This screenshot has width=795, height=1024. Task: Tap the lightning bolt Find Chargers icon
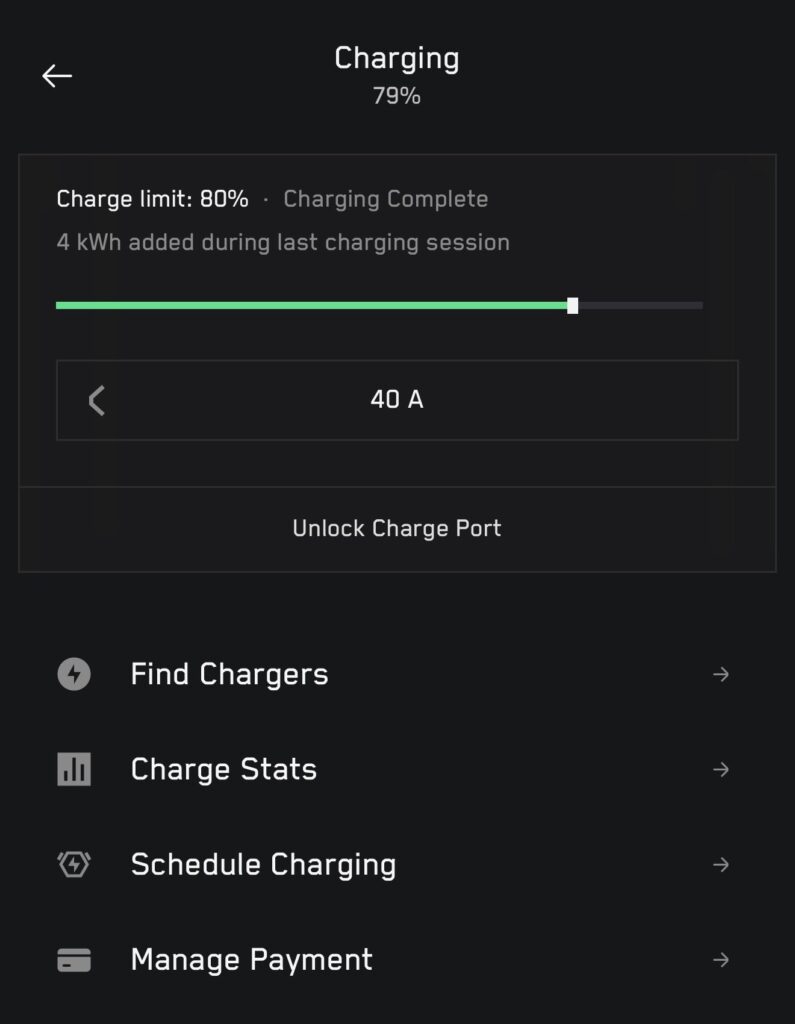point(74,674)
